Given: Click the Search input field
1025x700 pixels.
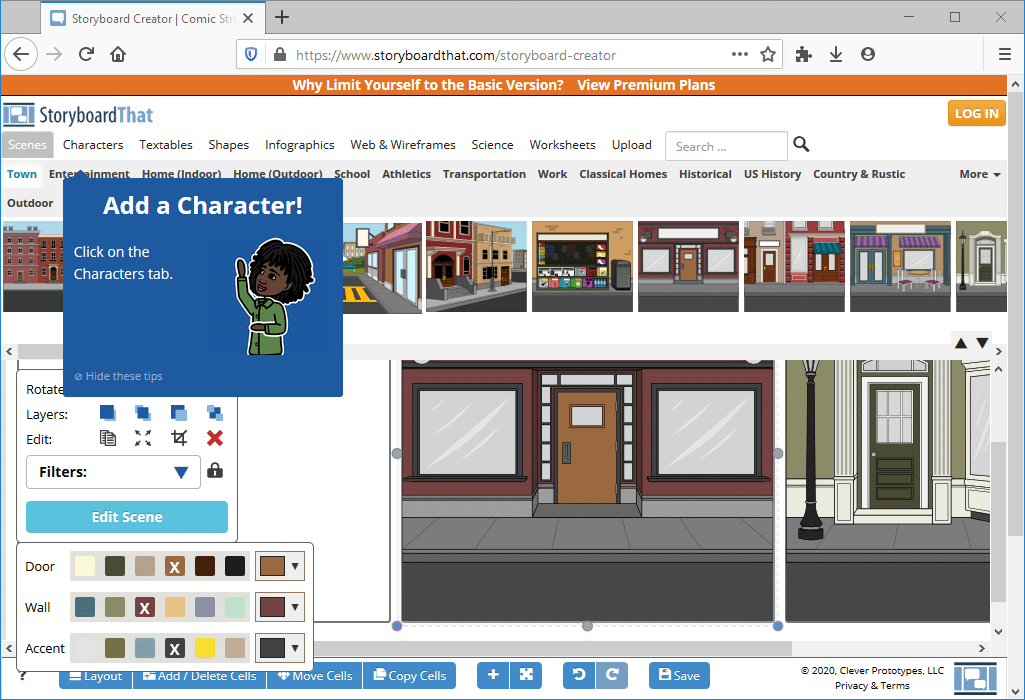Looking at the screenshot, I should [x=726, y=146].
